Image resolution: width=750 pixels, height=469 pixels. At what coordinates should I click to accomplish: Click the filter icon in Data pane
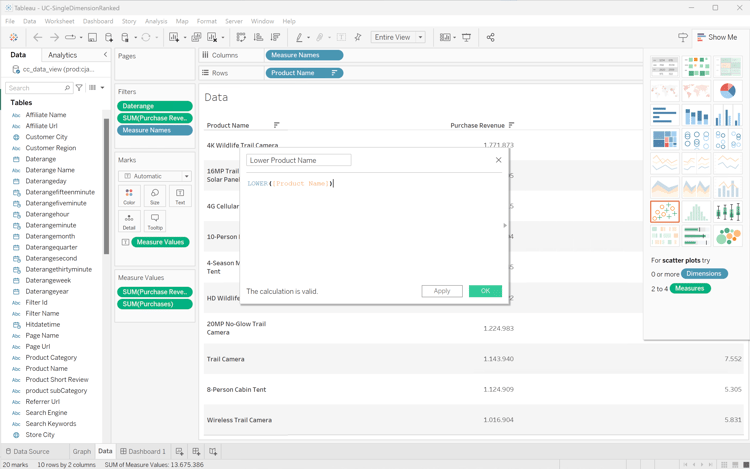click(x=79, y=87)
